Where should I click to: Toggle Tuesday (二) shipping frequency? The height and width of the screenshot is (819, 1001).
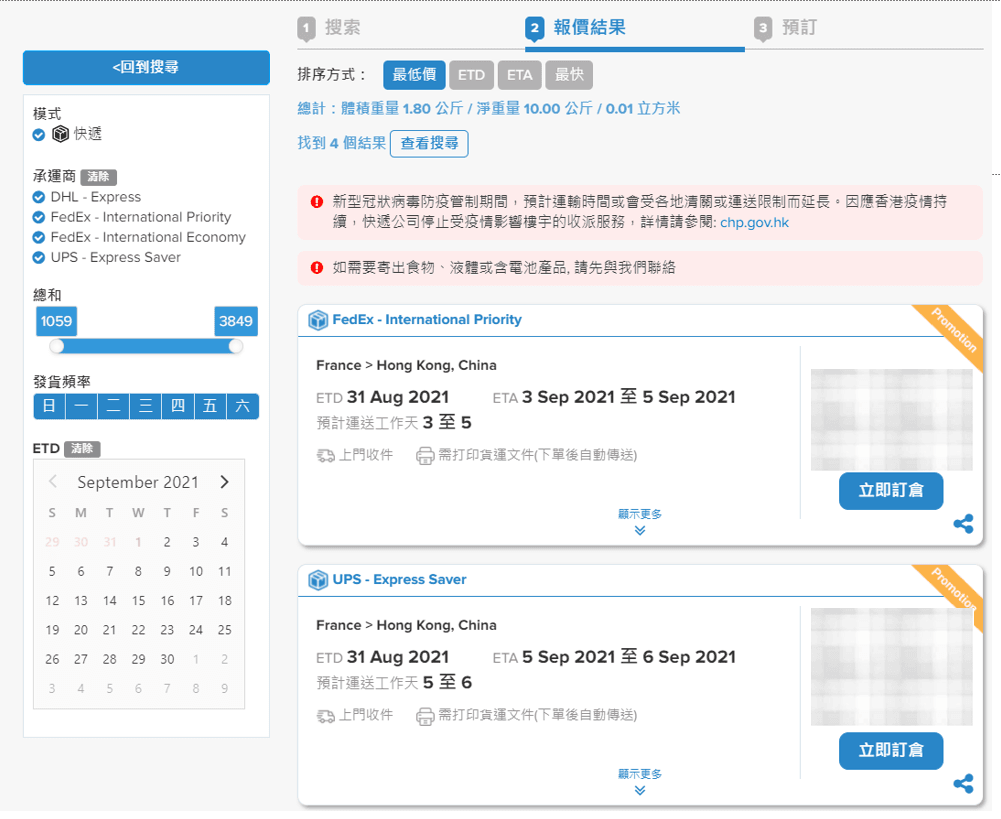pyautogui.click(x=114, y=406)
